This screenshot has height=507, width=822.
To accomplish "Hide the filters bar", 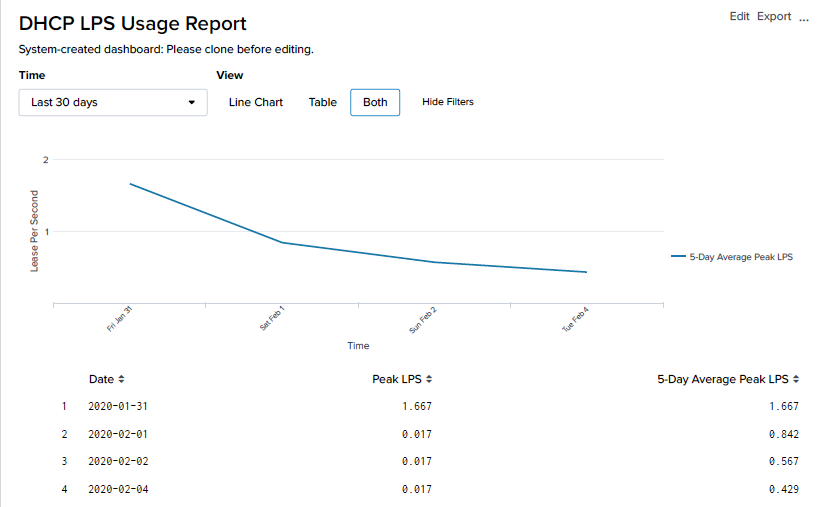I will pos(447,102).
